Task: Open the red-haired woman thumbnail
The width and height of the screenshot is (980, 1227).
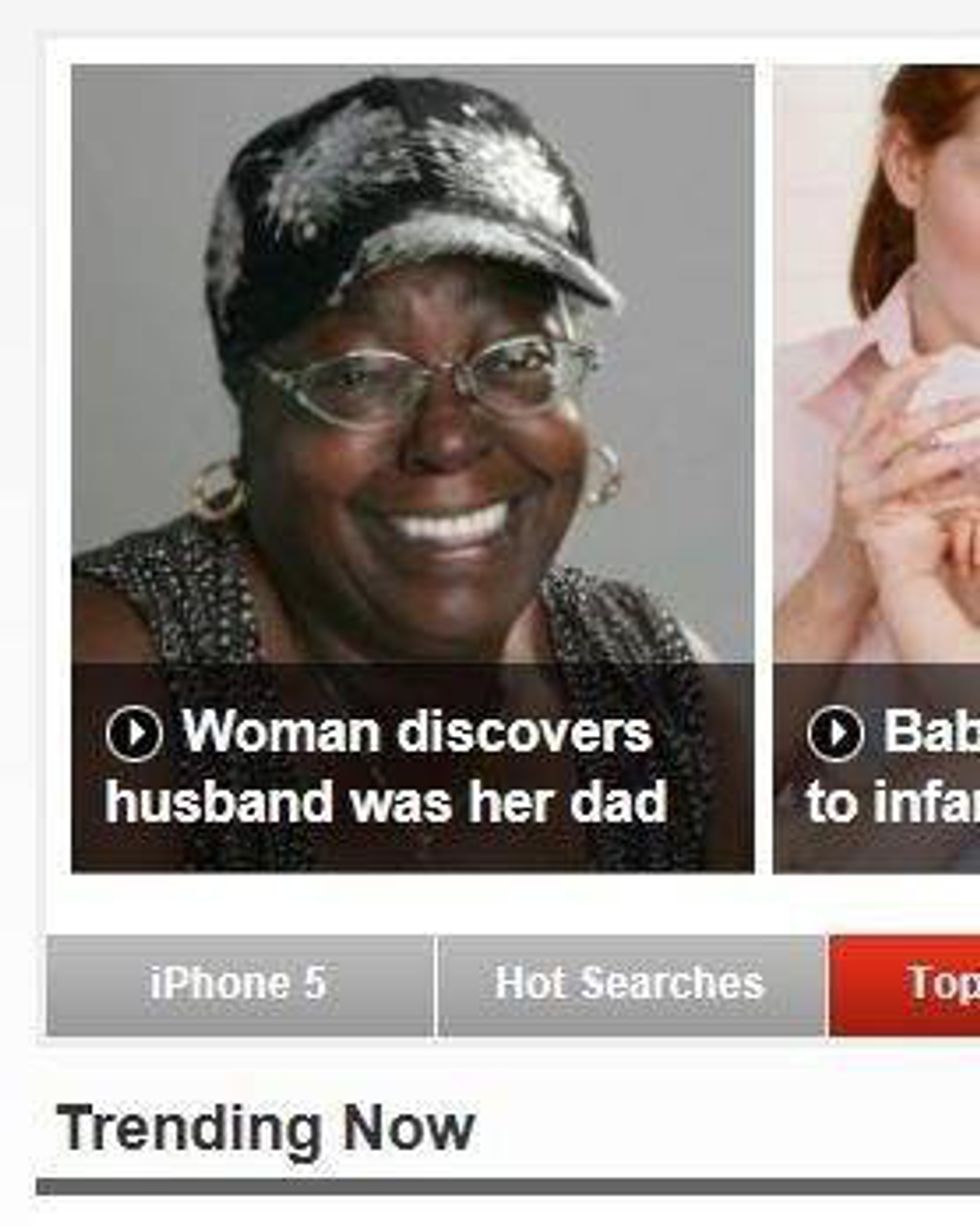Action: pos(877,468)
